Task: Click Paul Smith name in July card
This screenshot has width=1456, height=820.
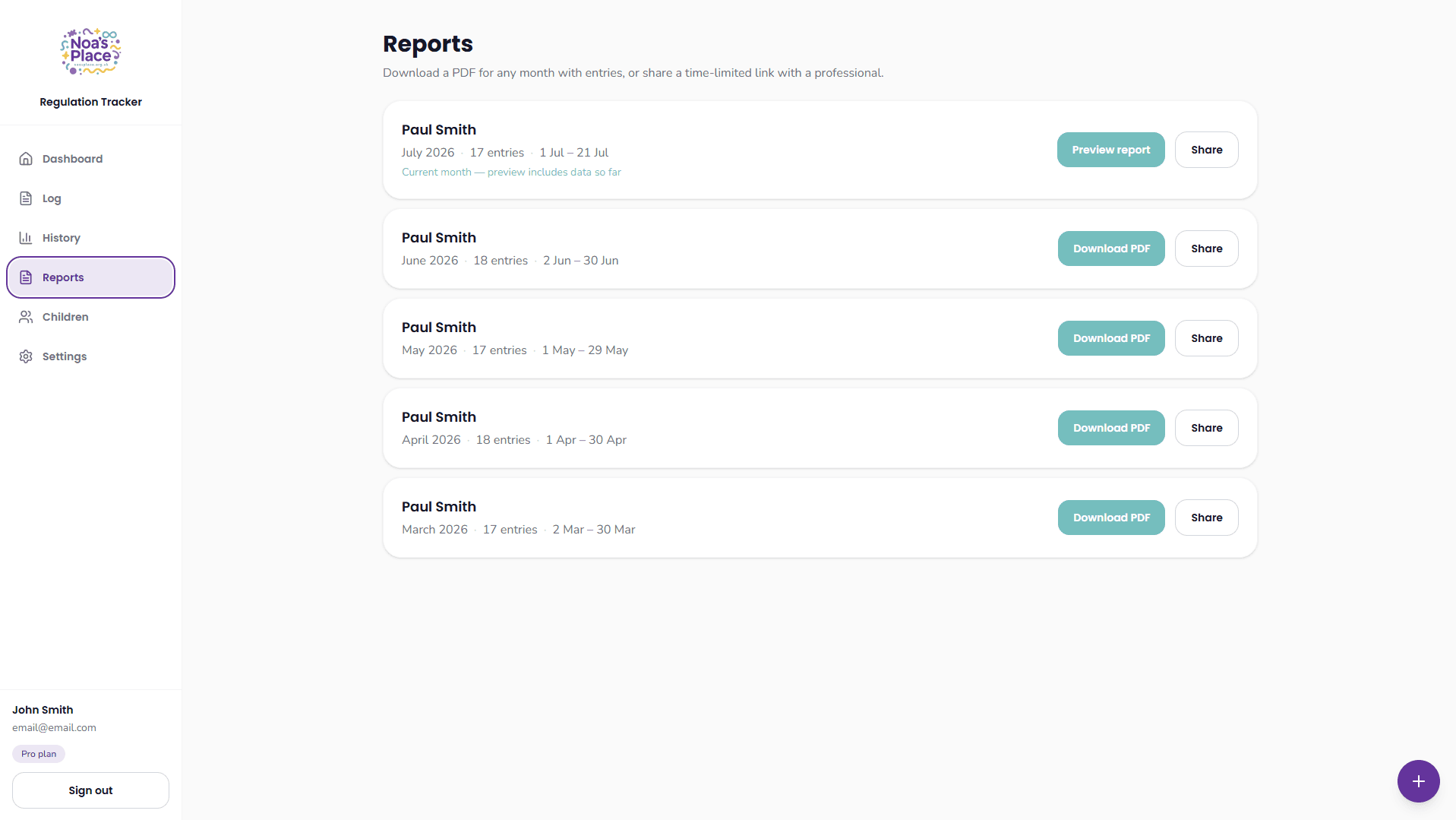Action: coord(439,130)
